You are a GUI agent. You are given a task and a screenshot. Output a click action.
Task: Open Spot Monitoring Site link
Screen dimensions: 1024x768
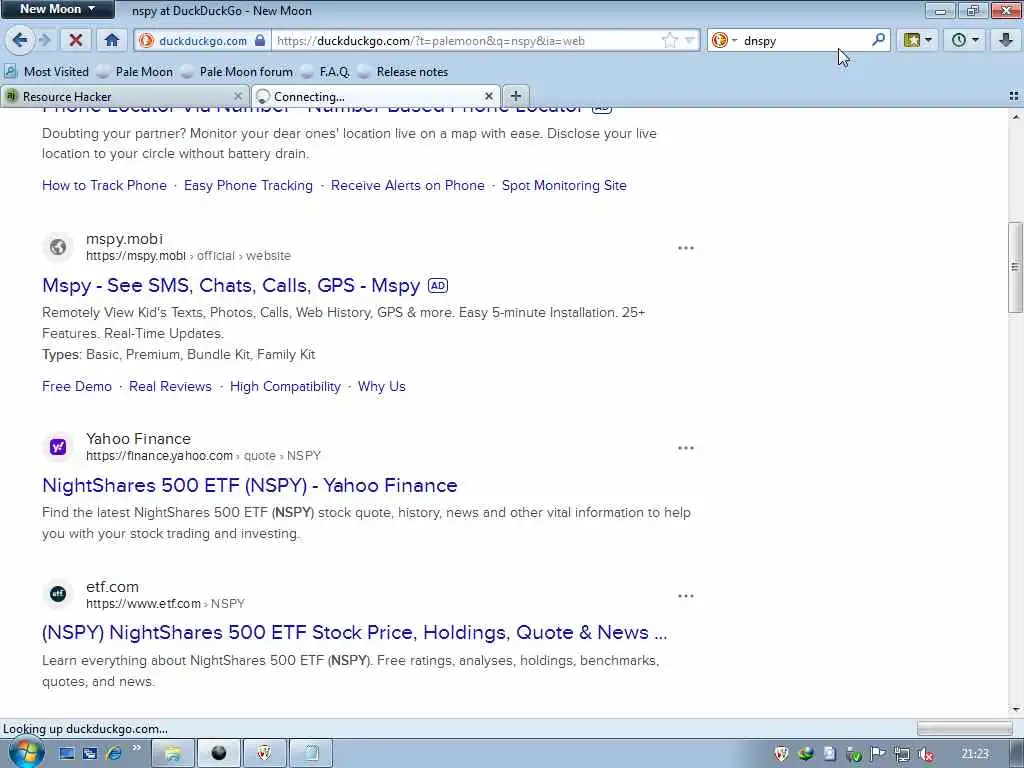[x=564, y=185]
